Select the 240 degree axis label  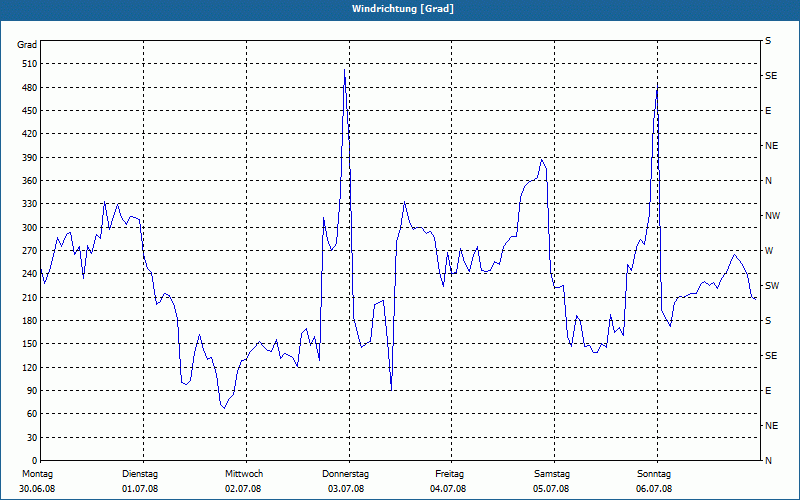(30, 274)
